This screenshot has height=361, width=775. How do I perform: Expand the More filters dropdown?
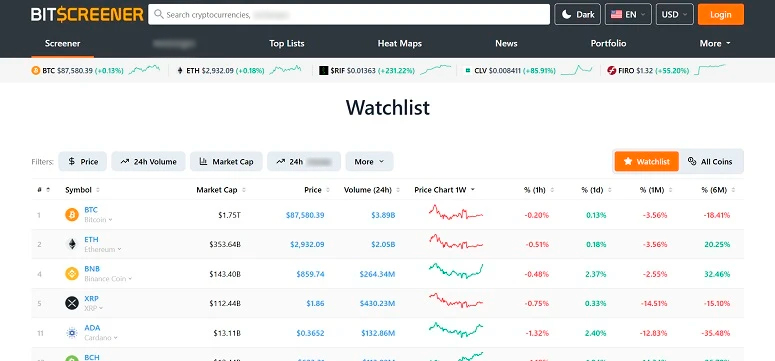(369, 162)
